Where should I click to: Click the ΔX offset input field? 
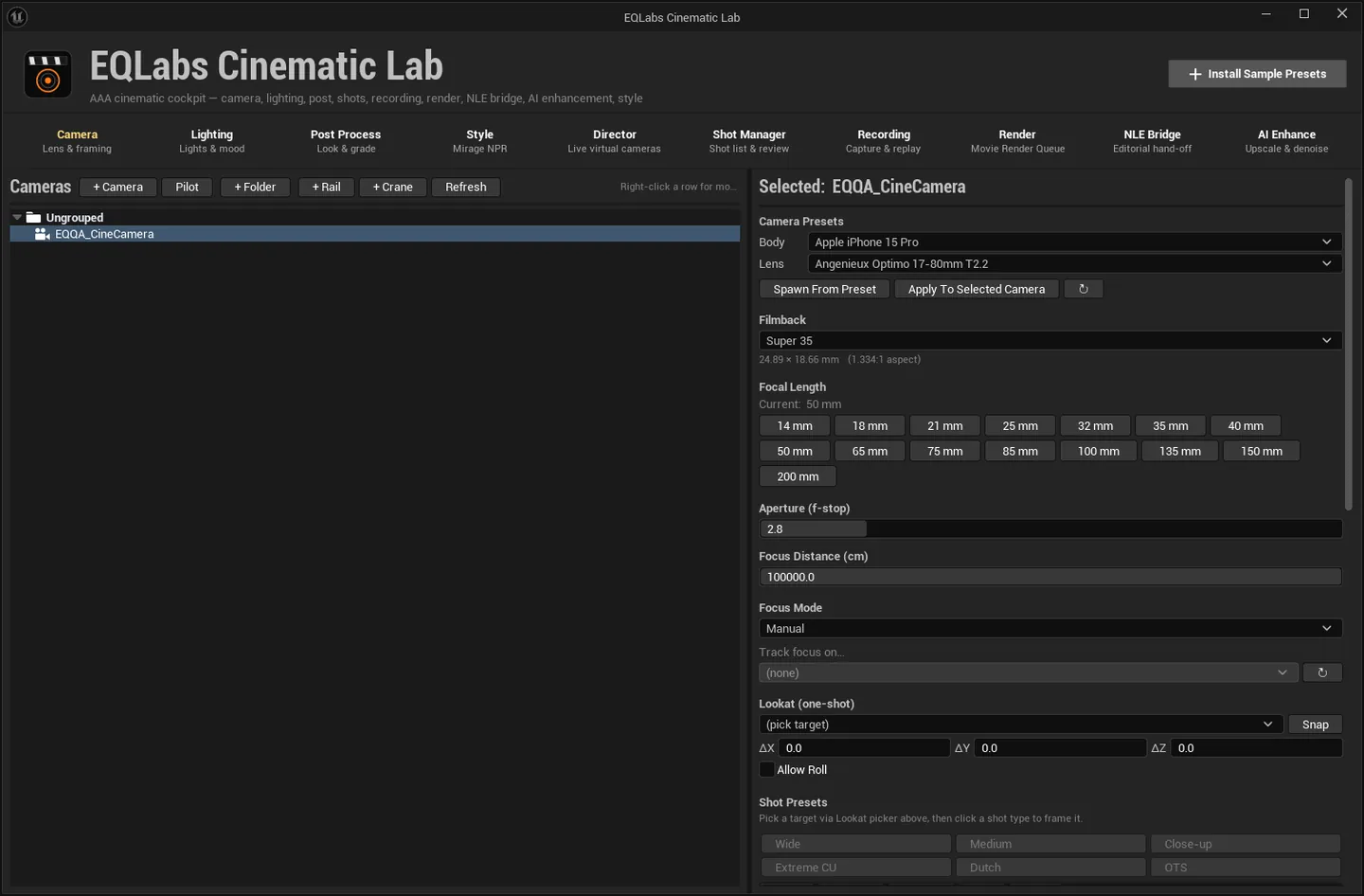click(864, 747)
